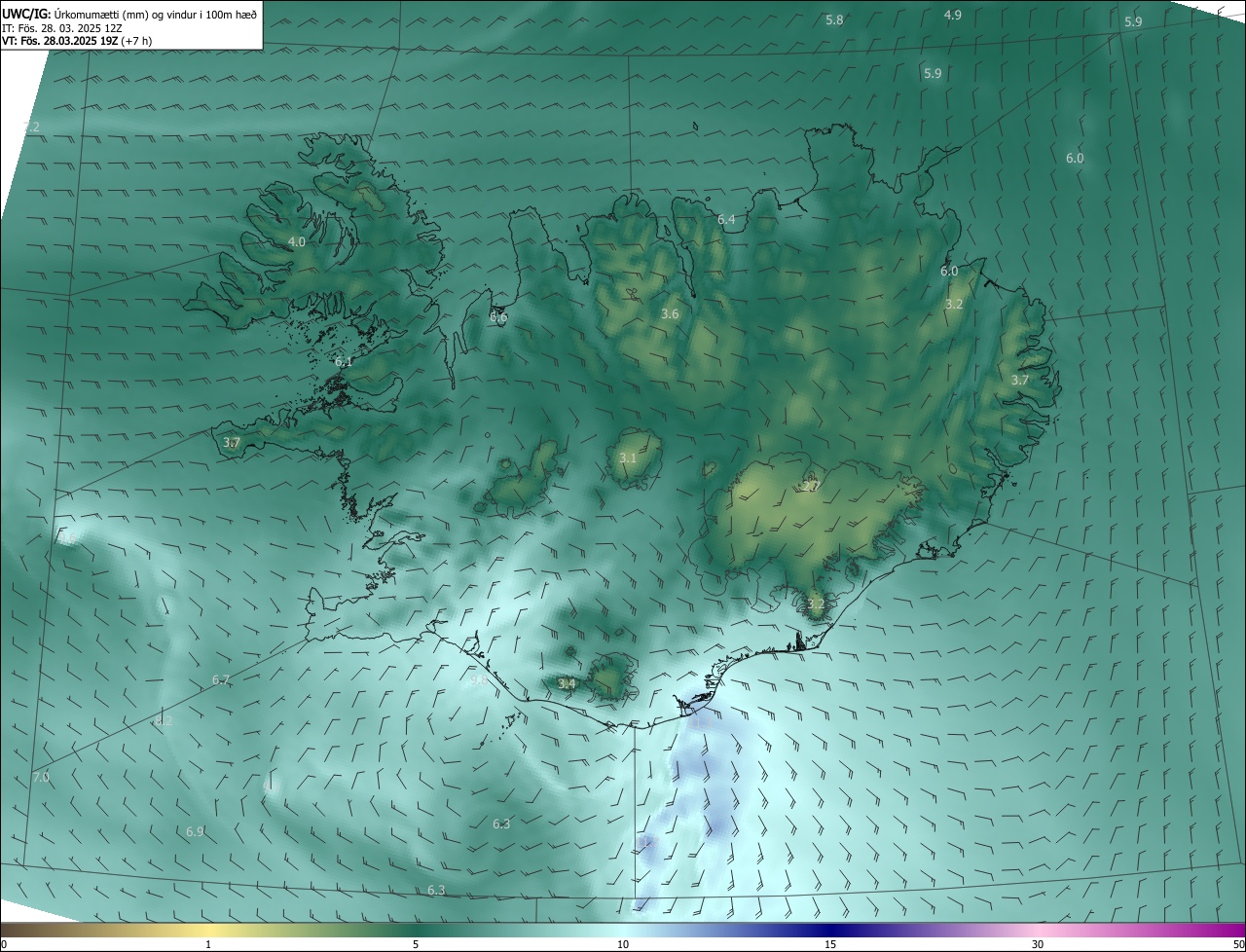Click the 10 tick on the color scale
Image resolution: width=1246 pixels, height=952 pixels.
[623, 944]
